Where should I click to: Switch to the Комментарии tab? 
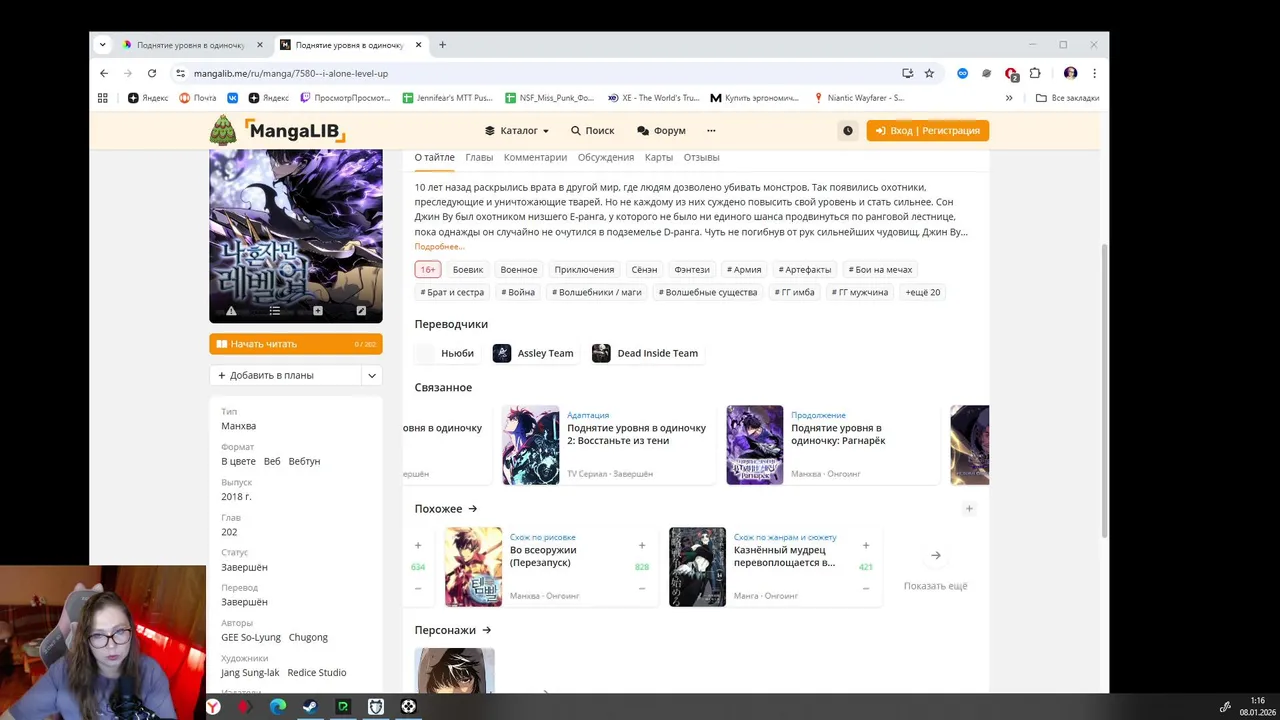coord(535,157)
